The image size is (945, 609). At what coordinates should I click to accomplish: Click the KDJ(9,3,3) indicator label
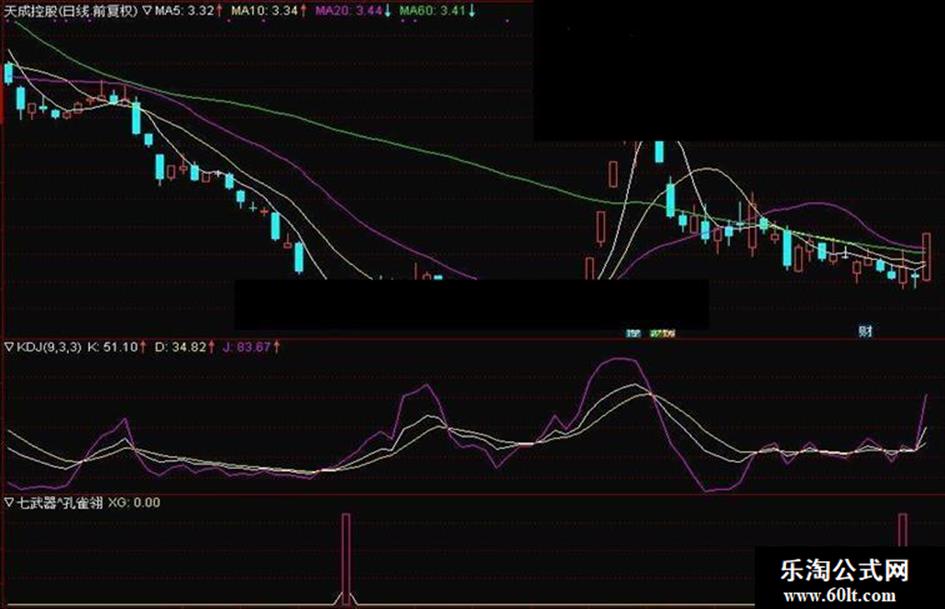tap(49, 347)
